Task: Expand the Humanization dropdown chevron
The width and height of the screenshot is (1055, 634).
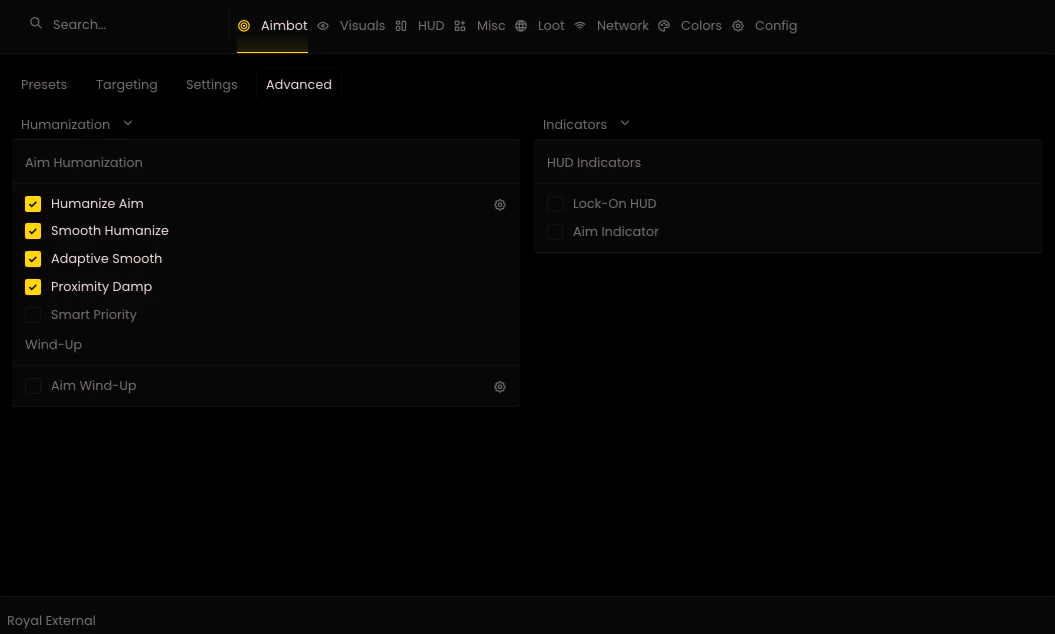Action: coord(128,123)
